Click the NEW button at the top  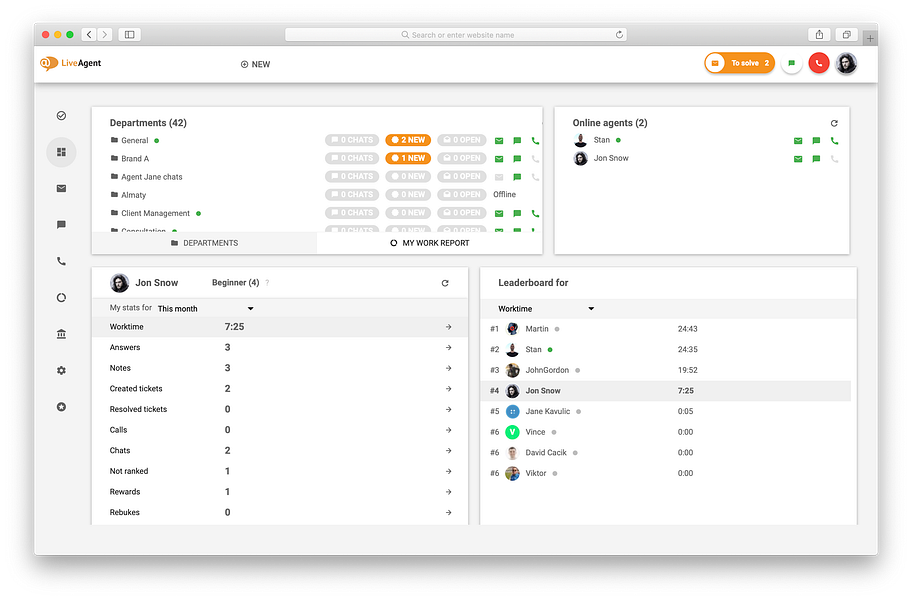[x=255, y=64]
